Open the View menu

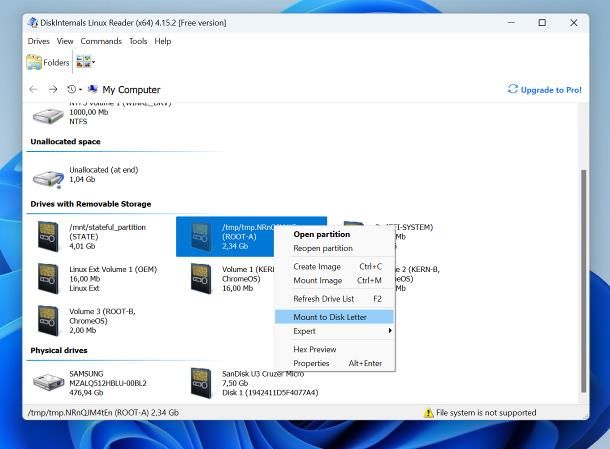[65, 41]
